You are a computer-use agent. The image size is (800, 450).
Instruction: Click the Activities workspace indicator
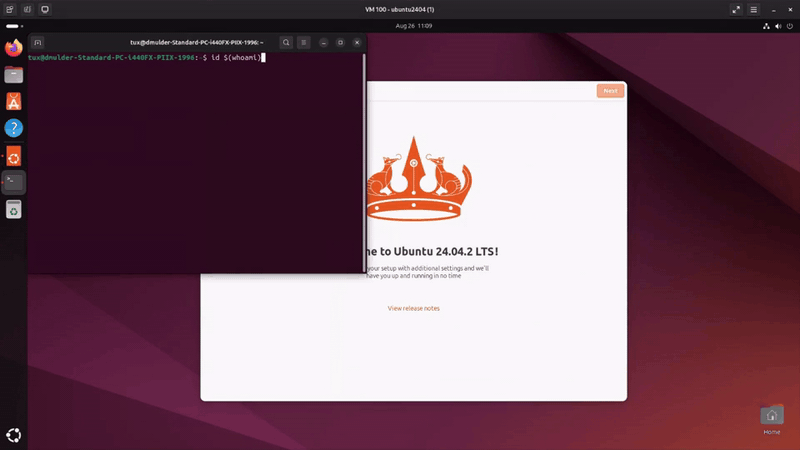[14, 26]
